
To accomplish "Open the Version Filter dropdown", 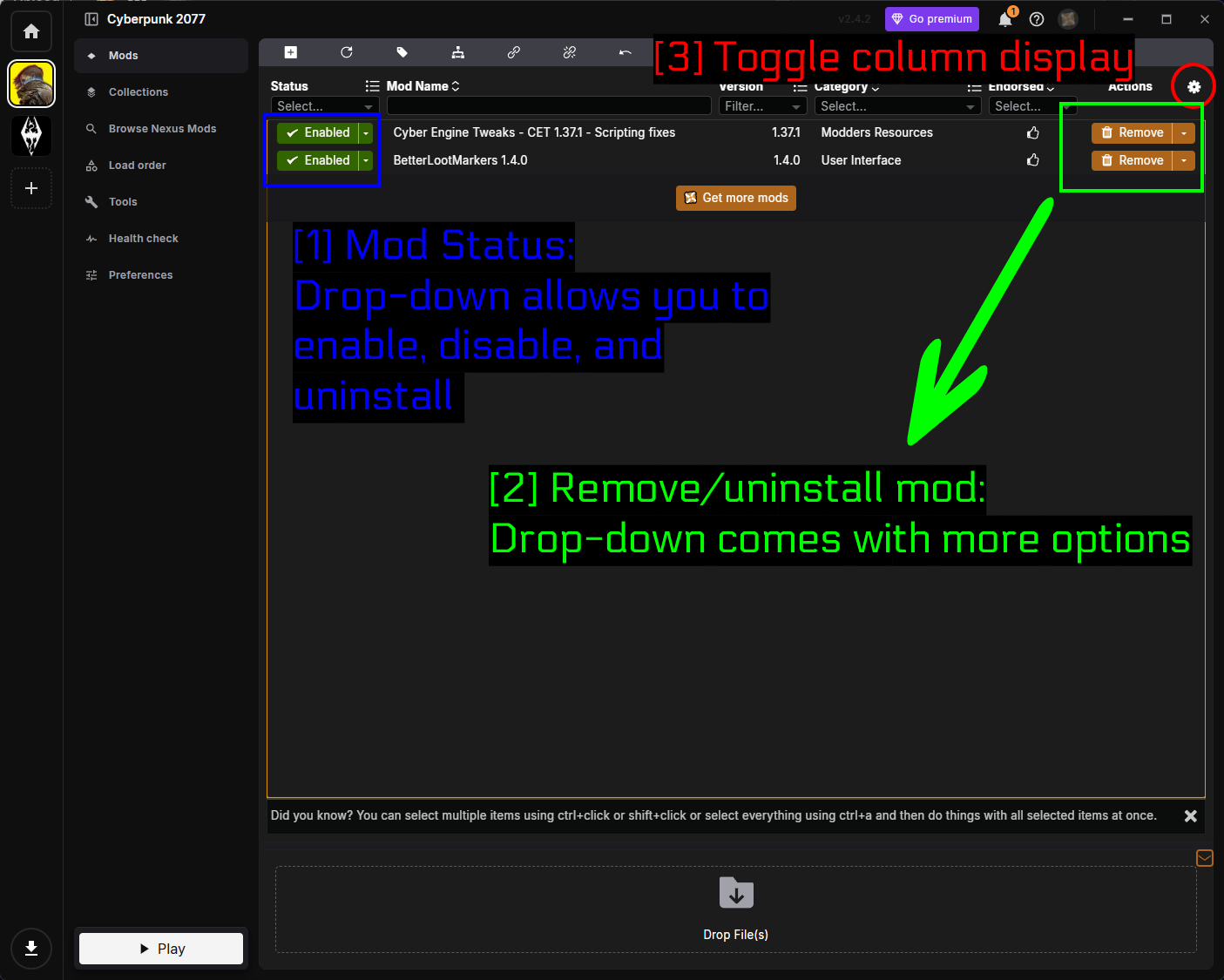I will 762,105.
